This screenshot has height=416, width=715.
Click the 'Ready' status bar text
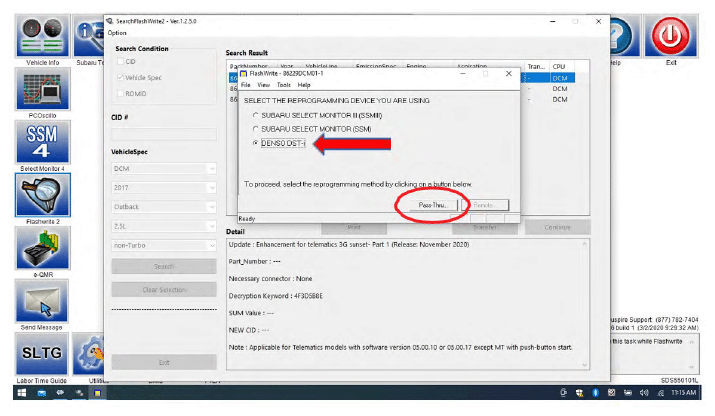point(247,219)
